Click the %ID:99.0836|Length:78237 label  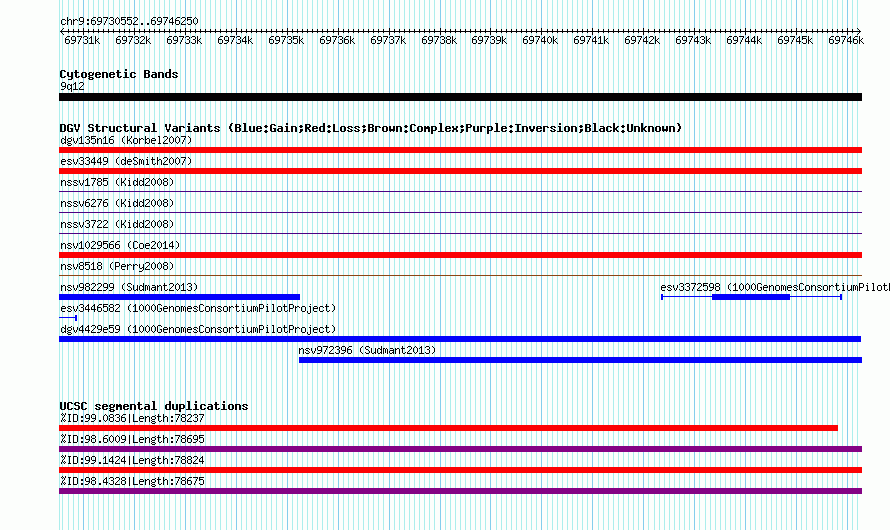pos(132,418)
